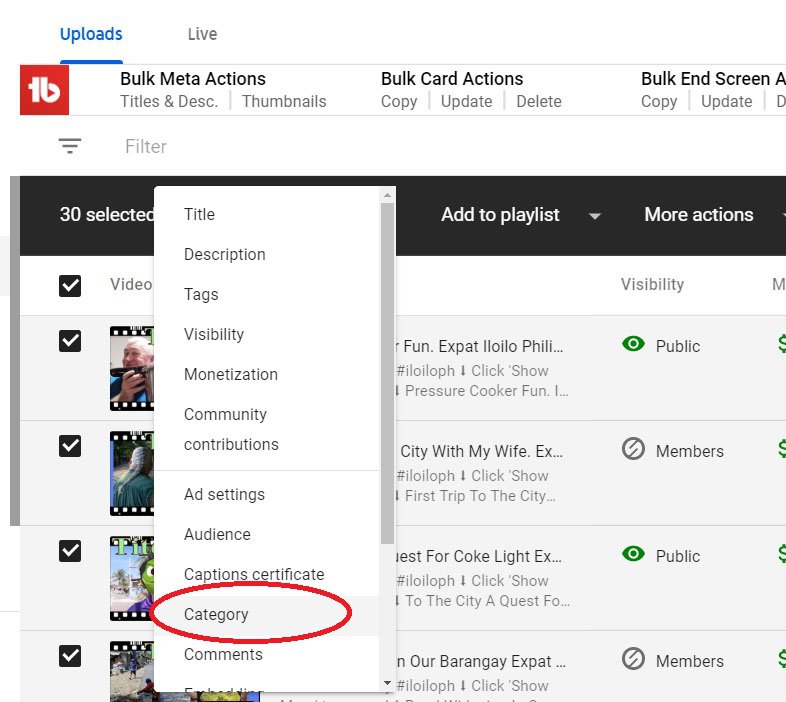
Task: Open Bulk Meta Thumbnails link
Action: pyautogui.click(x=284, y=101)
